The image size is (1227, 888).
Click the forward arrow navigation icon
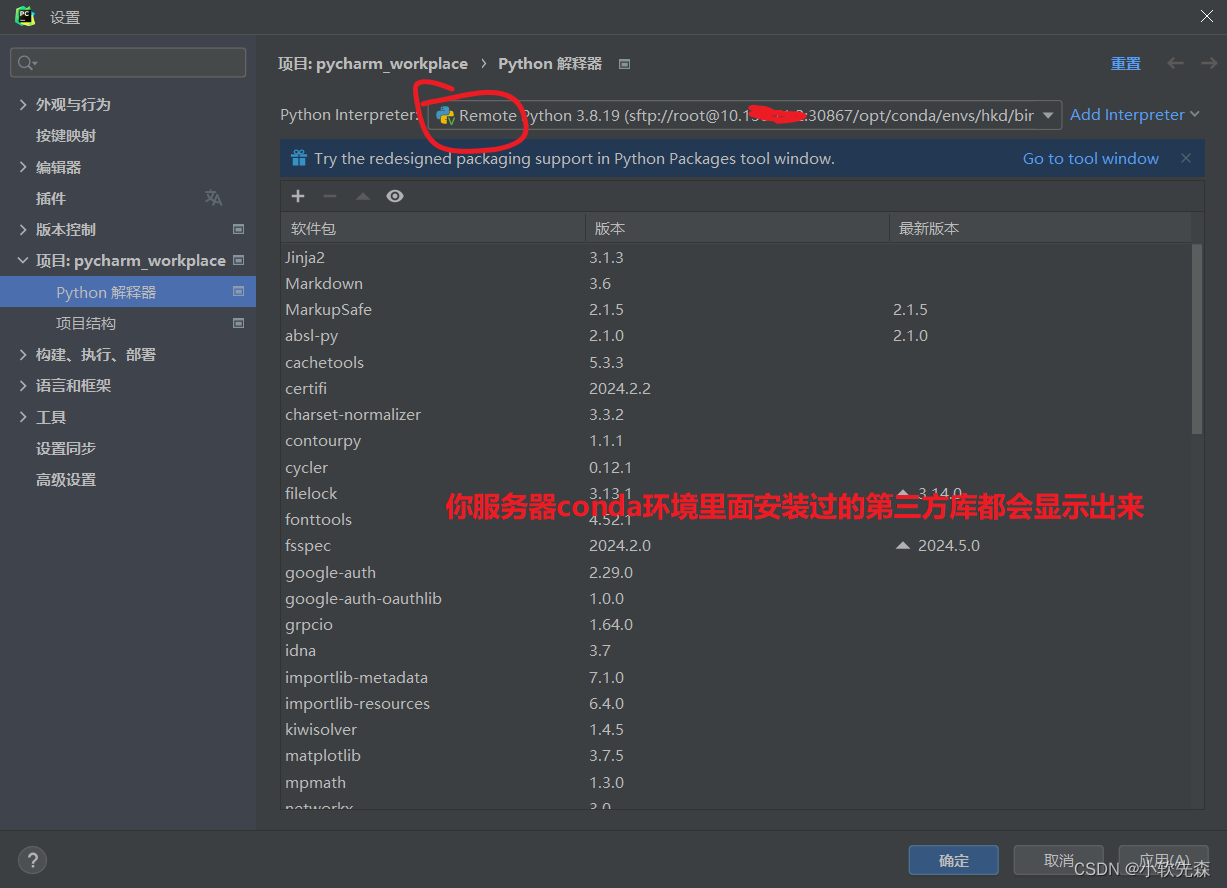click(x=1208, y=63)
